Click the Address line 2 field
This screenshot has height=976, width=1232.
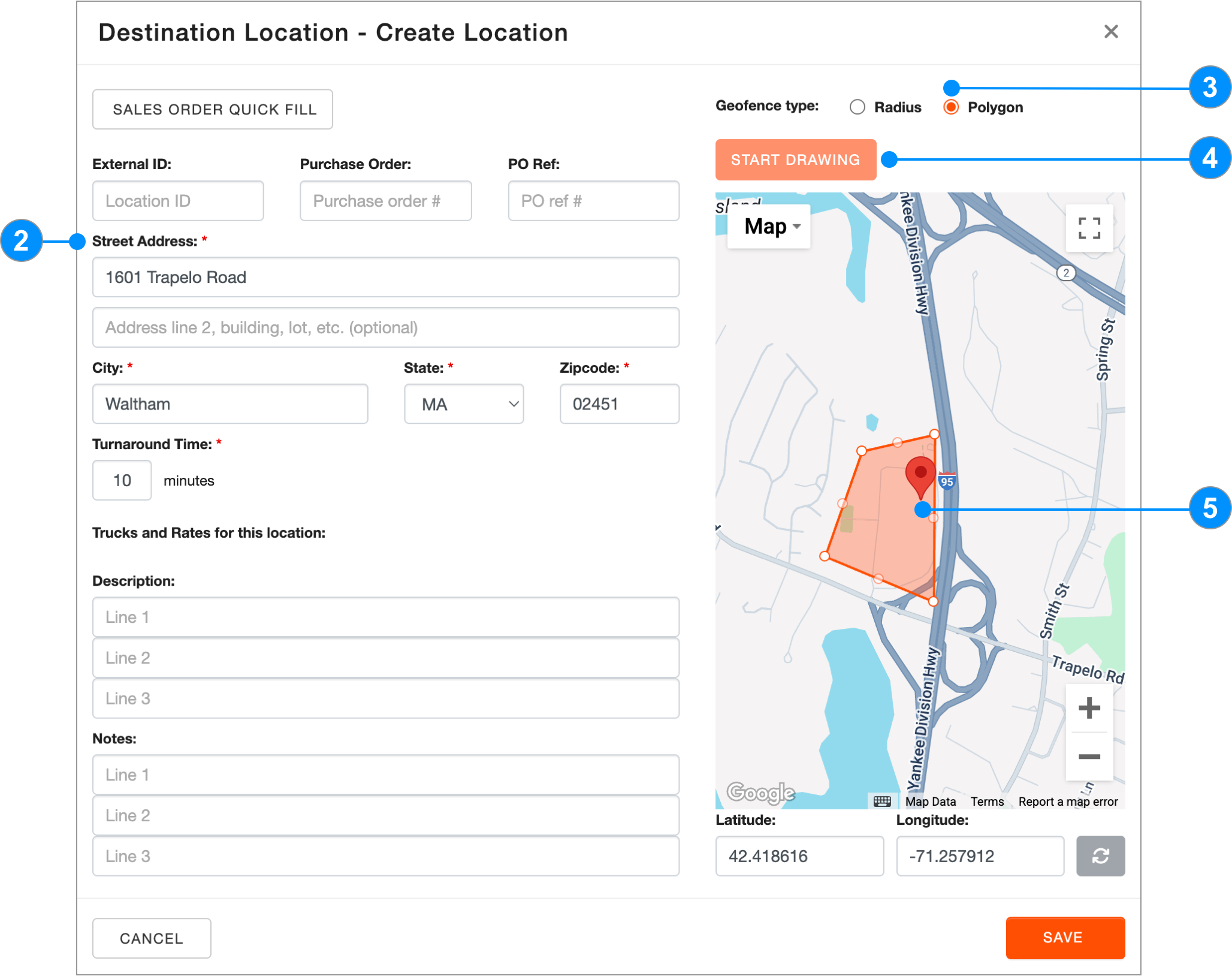[386, 327]
